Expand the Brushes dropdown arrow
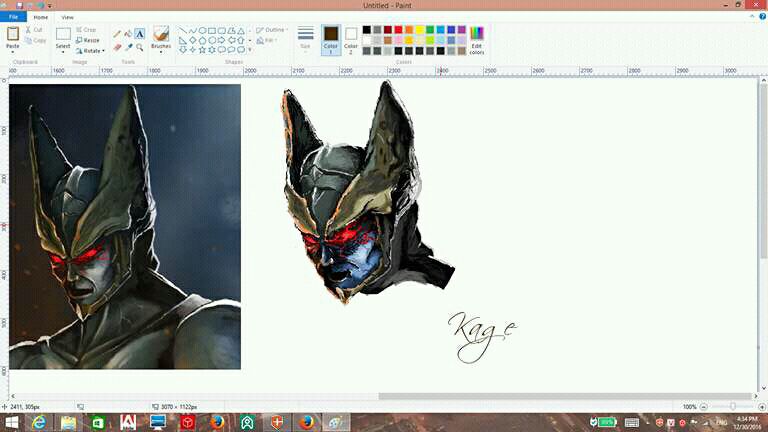Viewport: 768px width, 432px height. [x=161, y=52]
